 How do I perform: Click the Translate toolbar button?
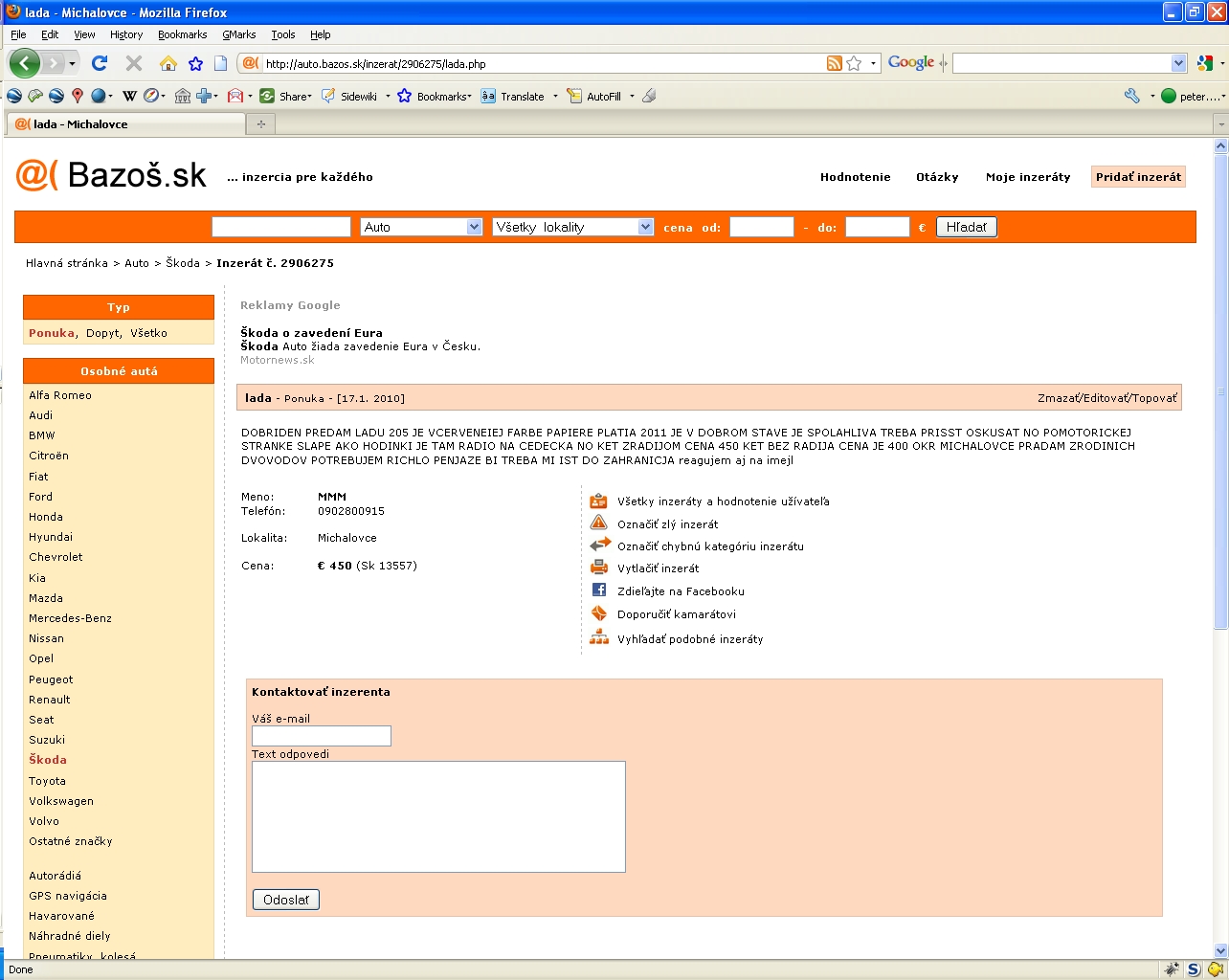pos(513,96)
